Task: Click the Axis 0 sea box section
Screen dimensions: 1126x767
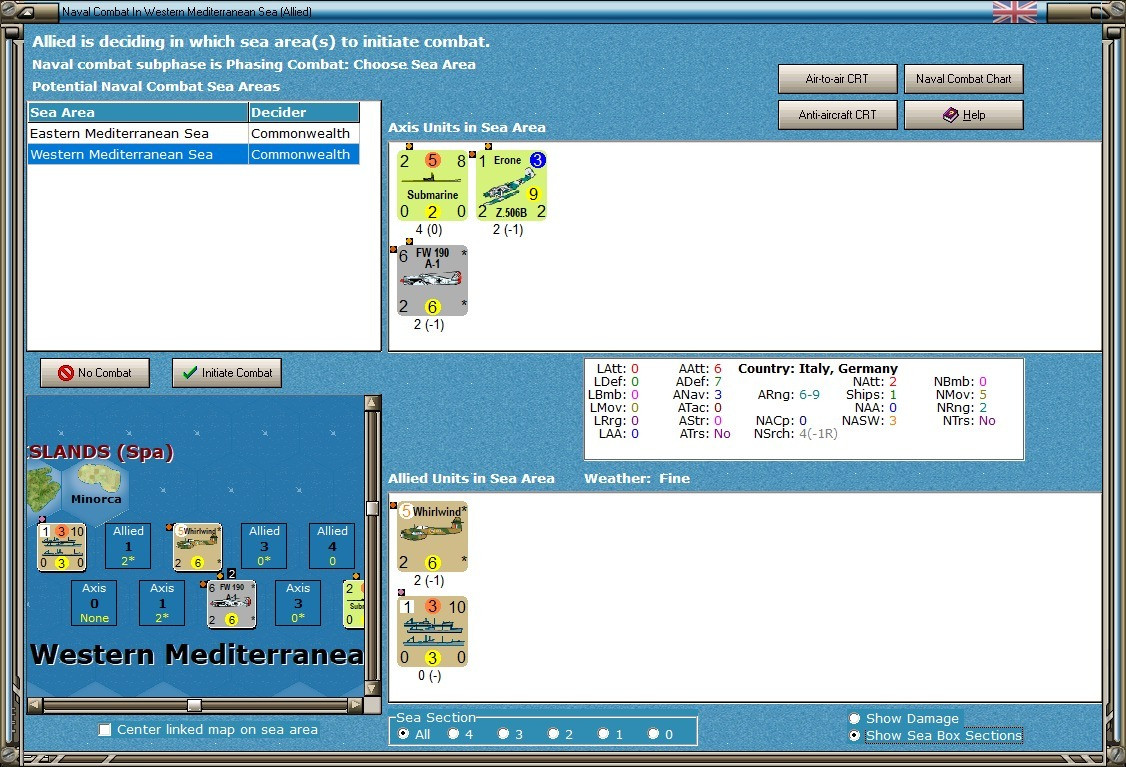Action: pyautogui.click(x=94, y=603)
